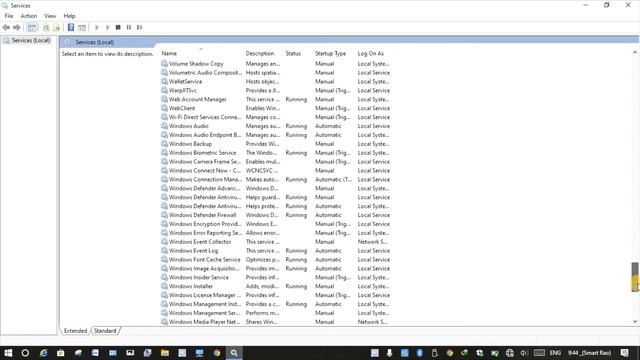Click the Export List toolbar icon
Viewport: 640px width, 360px height.
point(57,27)
